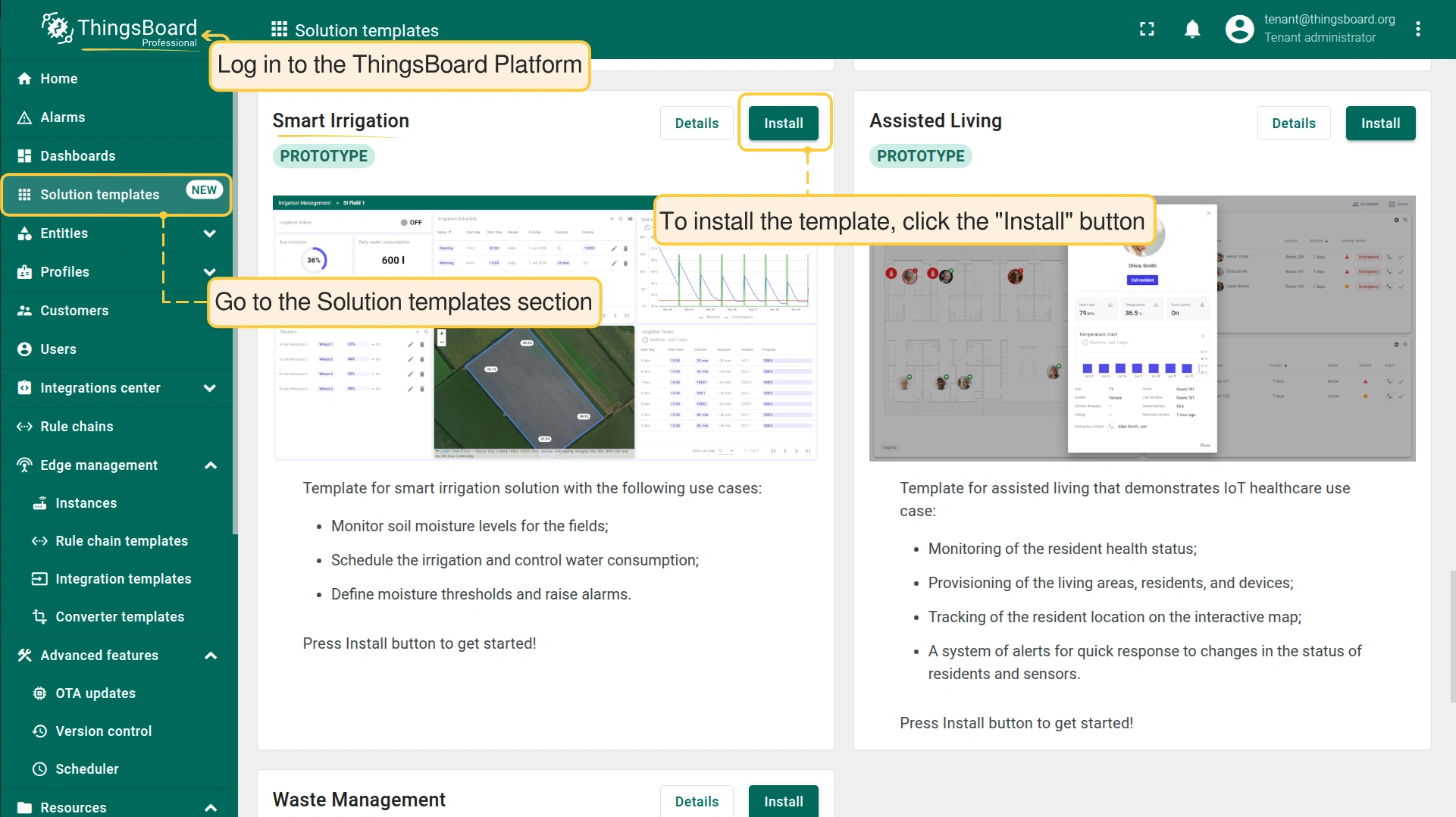The height and width of the screenshot is (817, 1456).
Task: Open the Dashboards menu item
Action: click(x=77, y=156)
